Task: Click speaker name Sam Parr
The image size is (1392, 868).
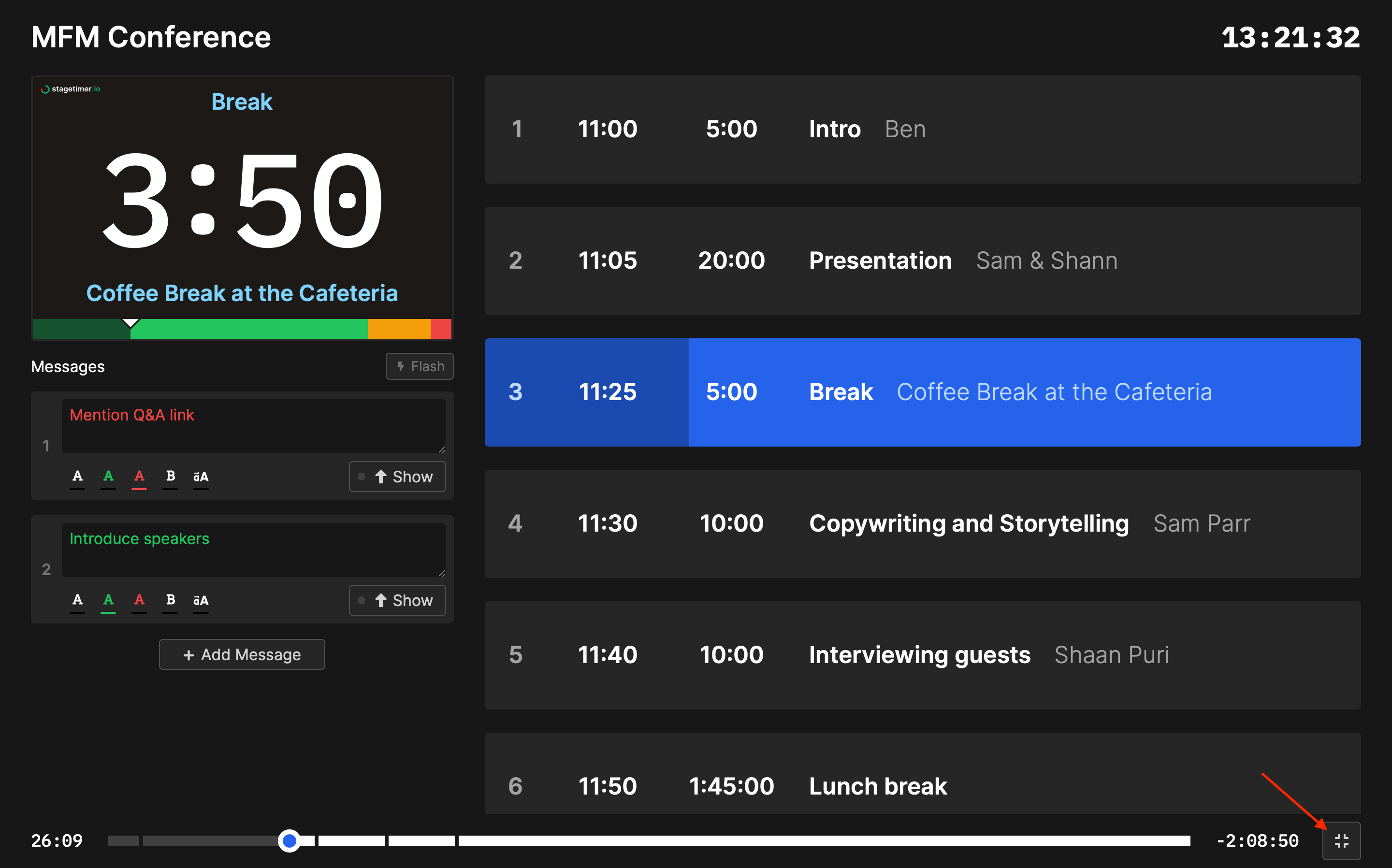Action: [1202, 523]
